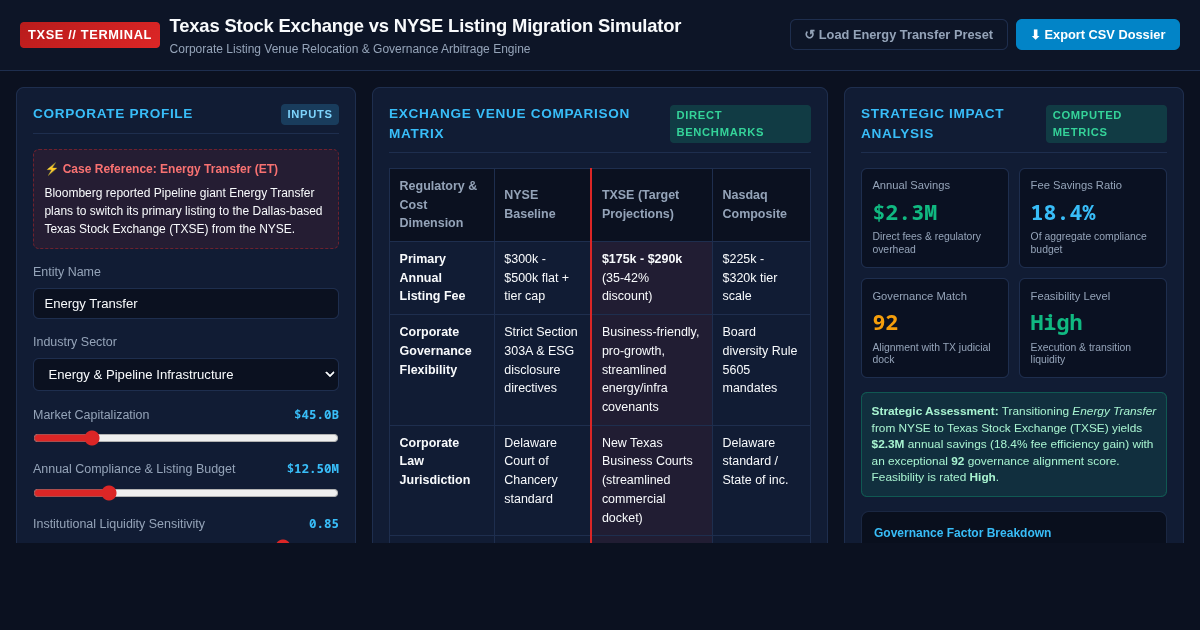Click the Corporate Law Jurisdiction row label
1200x630 pixels.
click(x=442, y=480)
